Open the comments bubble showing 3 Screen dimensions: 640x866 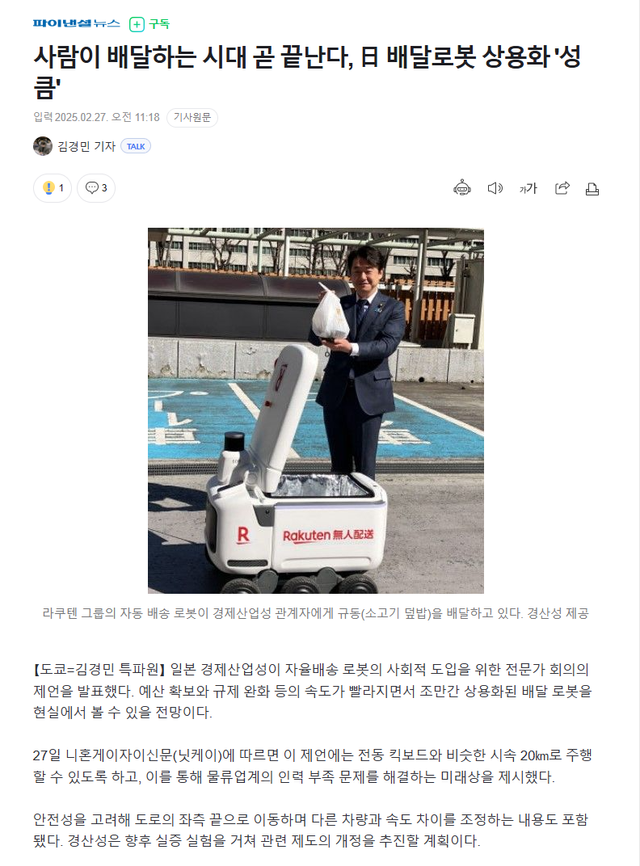click(x=96, y=188)
